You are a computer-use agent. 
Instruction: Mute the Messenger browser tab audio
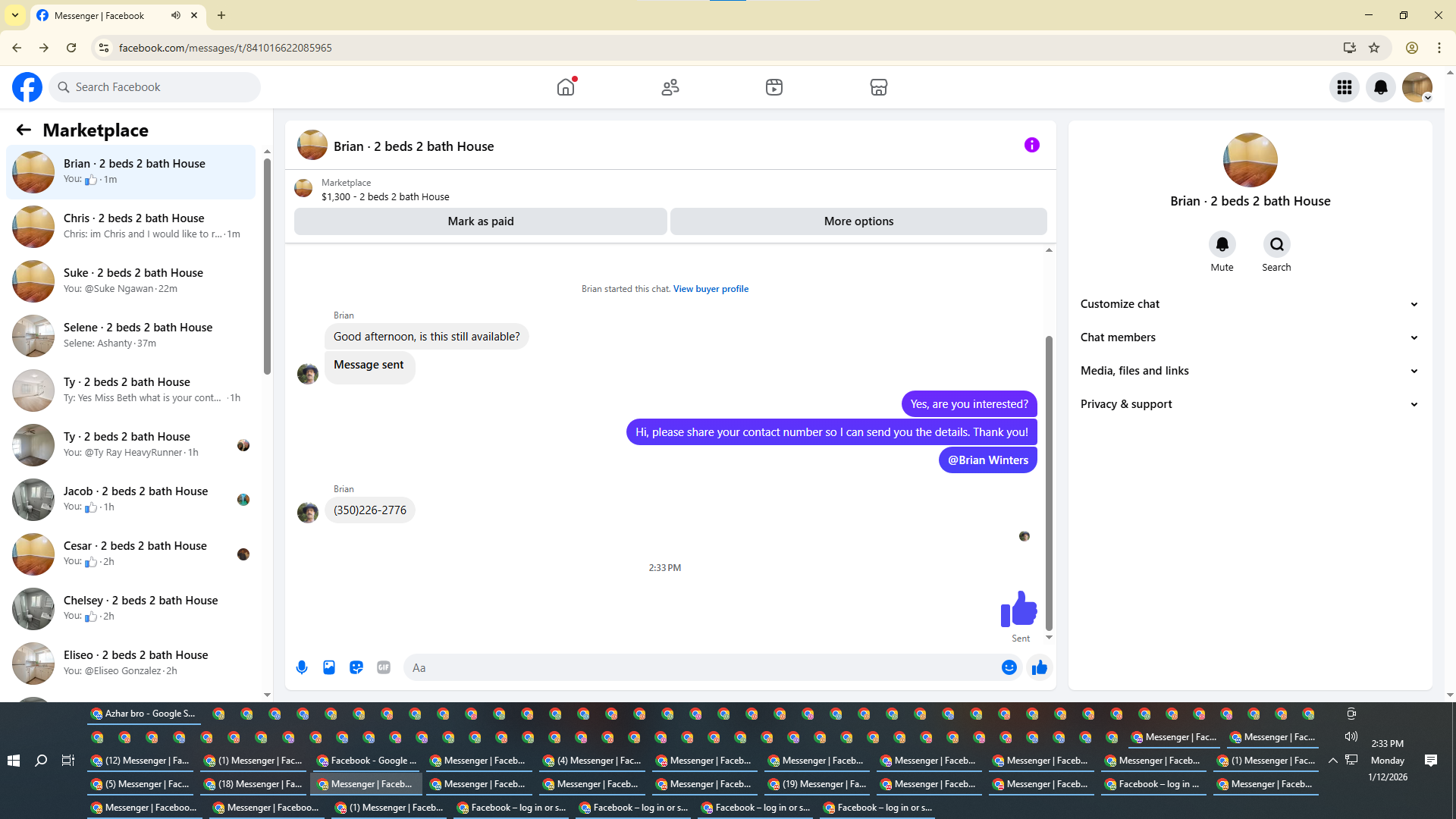point(176,15)
